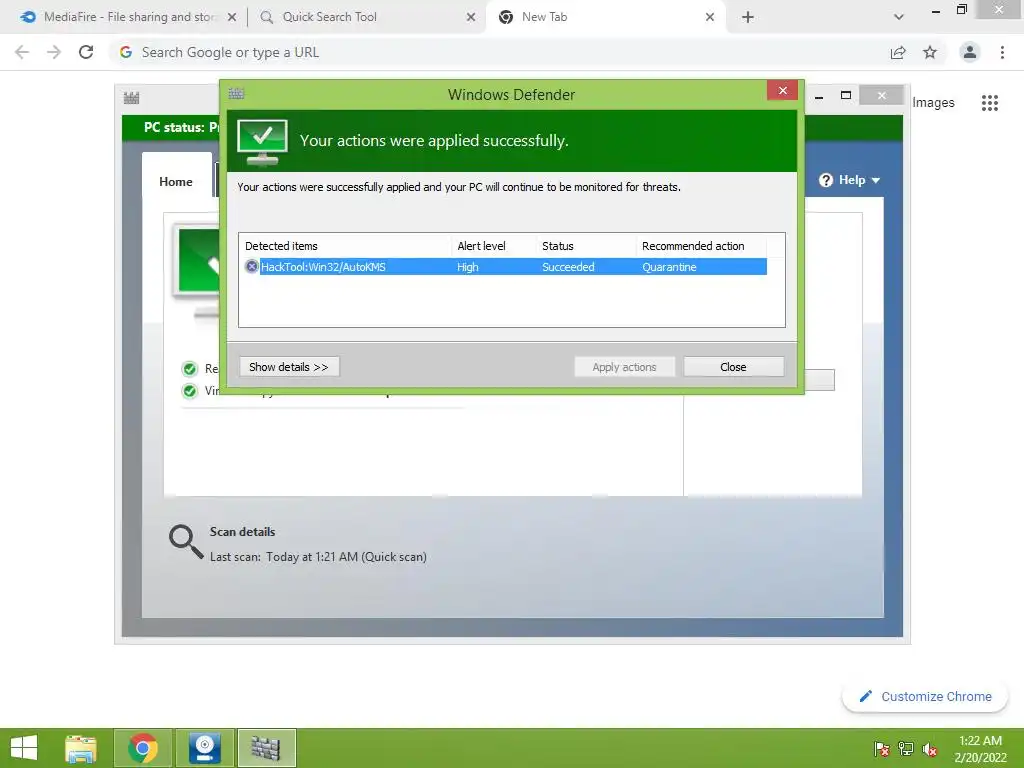1024x768 pixels.
Task: Minimize the main Windows Defender window
Action: tap(818, 96)
